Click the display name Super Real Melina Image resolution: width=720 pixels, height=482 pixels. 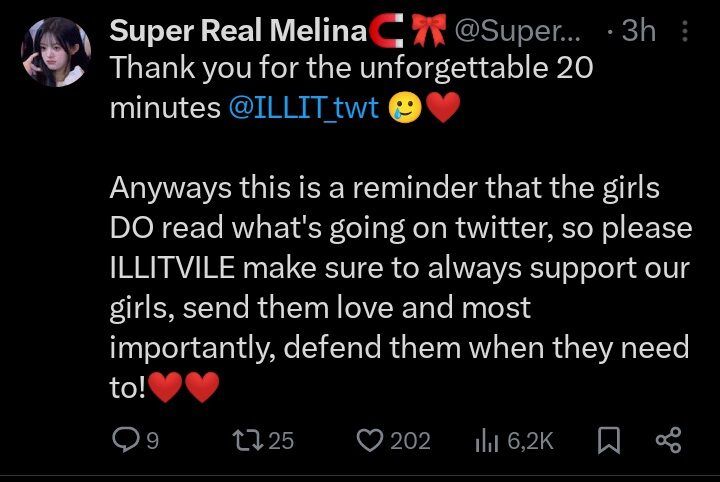click(237, 31)
